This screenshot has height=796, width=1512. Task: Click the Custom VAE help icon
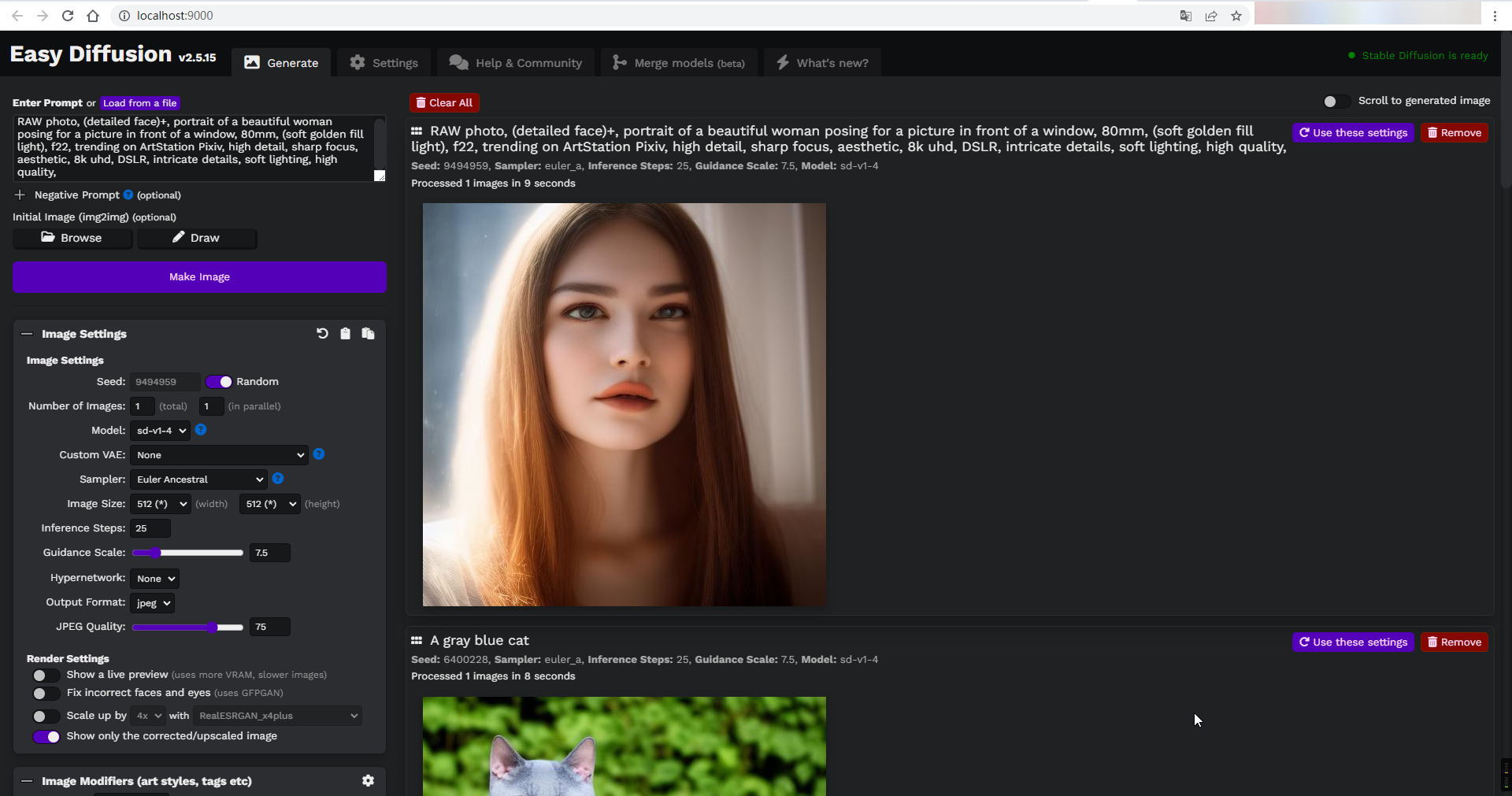pos(319,454)
